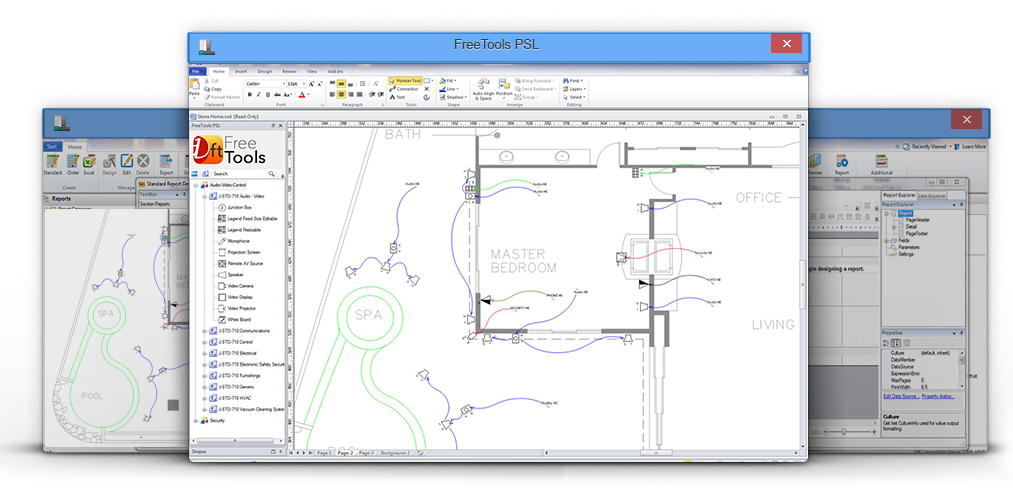Collapse the Audio-Video-Control tree node
Screen dimensions: 1013x495
point(195,185)
